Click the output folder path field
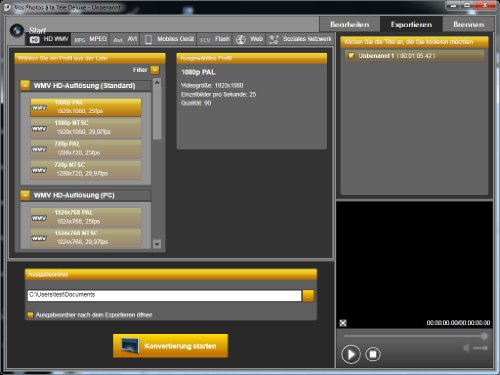The width and height of the screenshot is (500, 375). [x=164, y=295]
